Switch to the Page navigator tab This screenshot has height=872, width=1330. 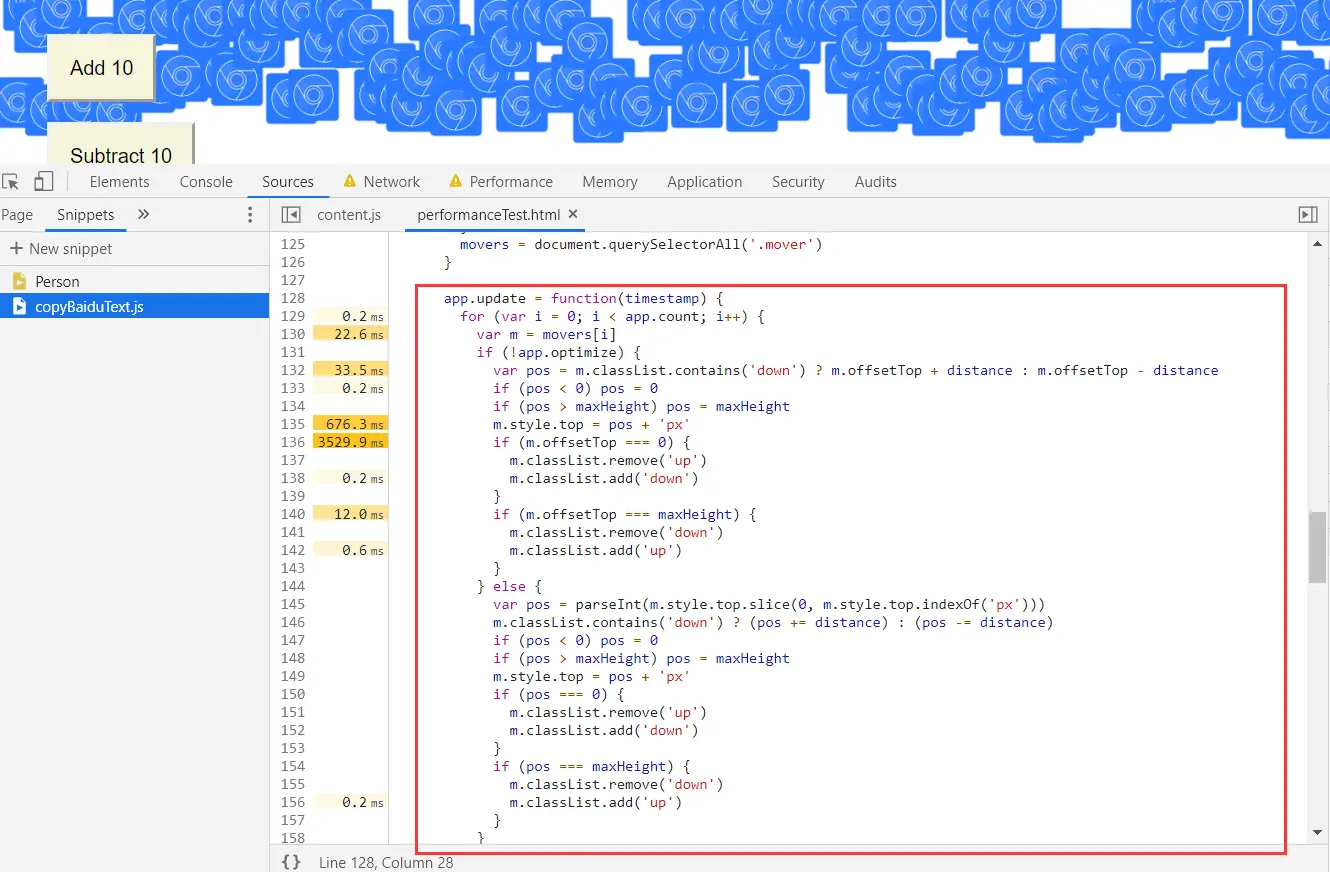[x=17, y=215]
